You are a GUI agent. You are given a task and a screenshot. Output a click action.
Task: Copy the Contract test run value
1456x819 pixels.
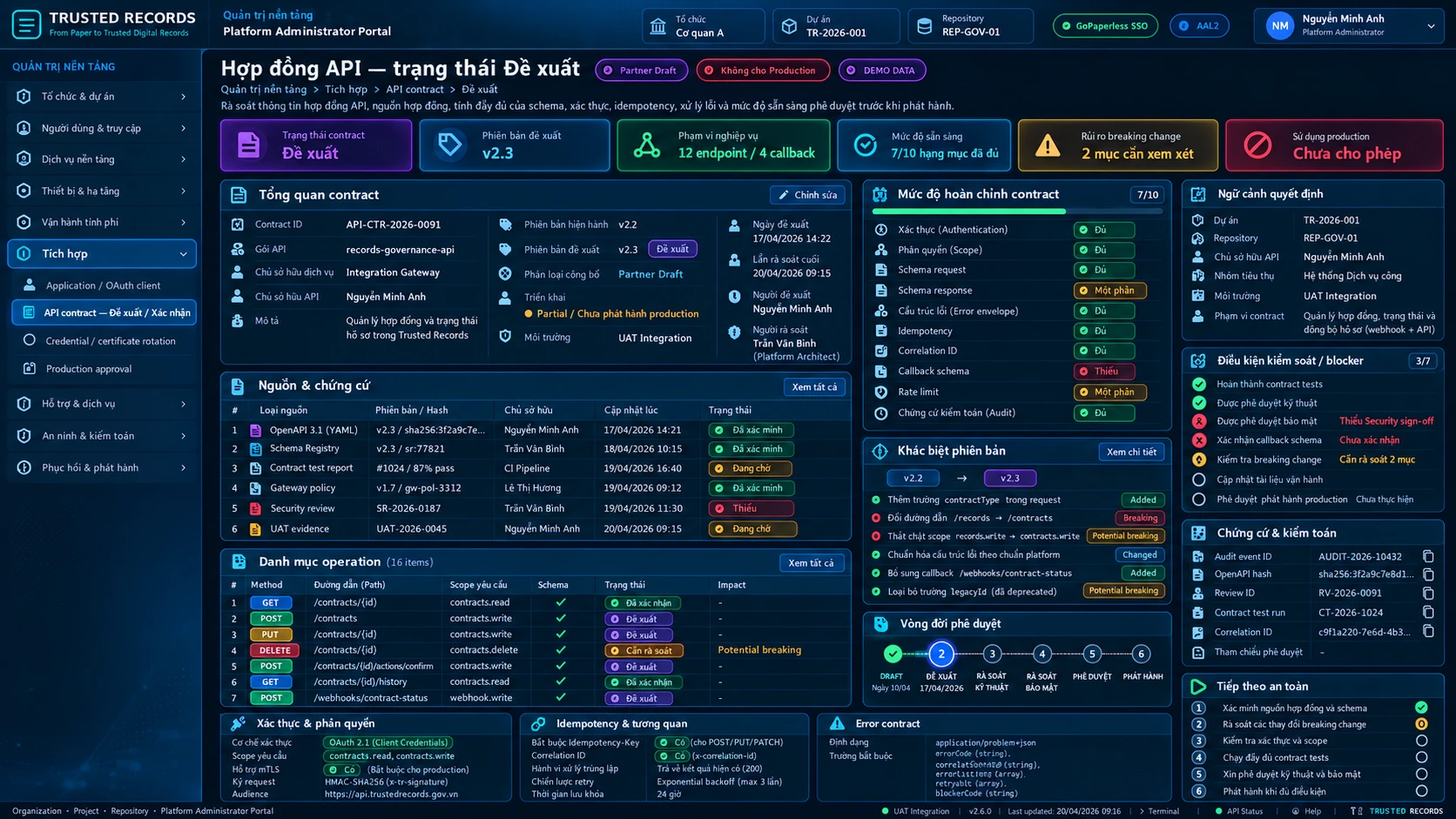tap(1428, 613)
